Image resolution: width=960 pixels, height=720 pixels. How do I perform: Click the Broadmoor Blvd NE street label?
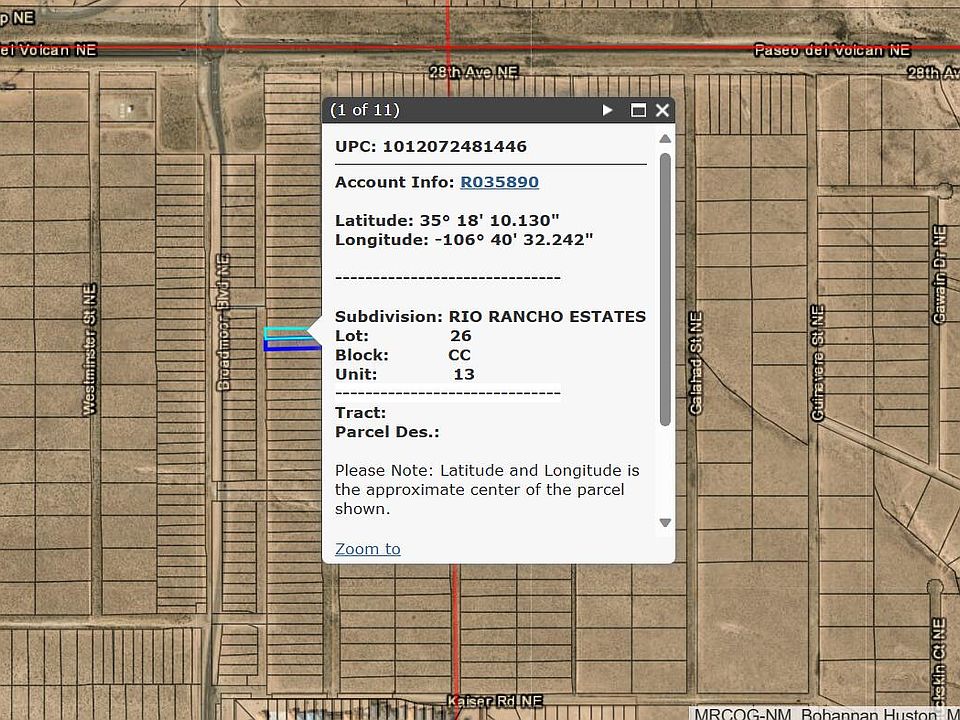(x=224, y=320)
